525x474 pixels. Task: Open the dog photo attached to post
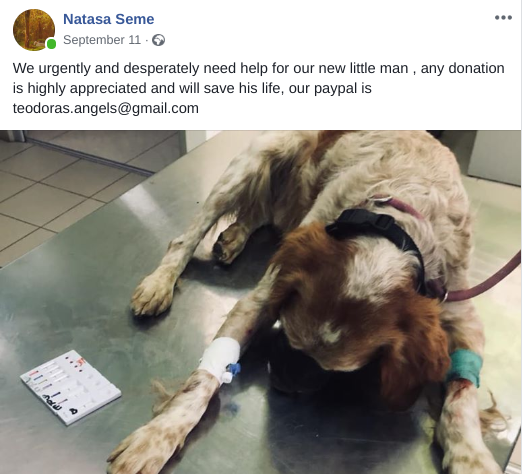click(260, 302)
